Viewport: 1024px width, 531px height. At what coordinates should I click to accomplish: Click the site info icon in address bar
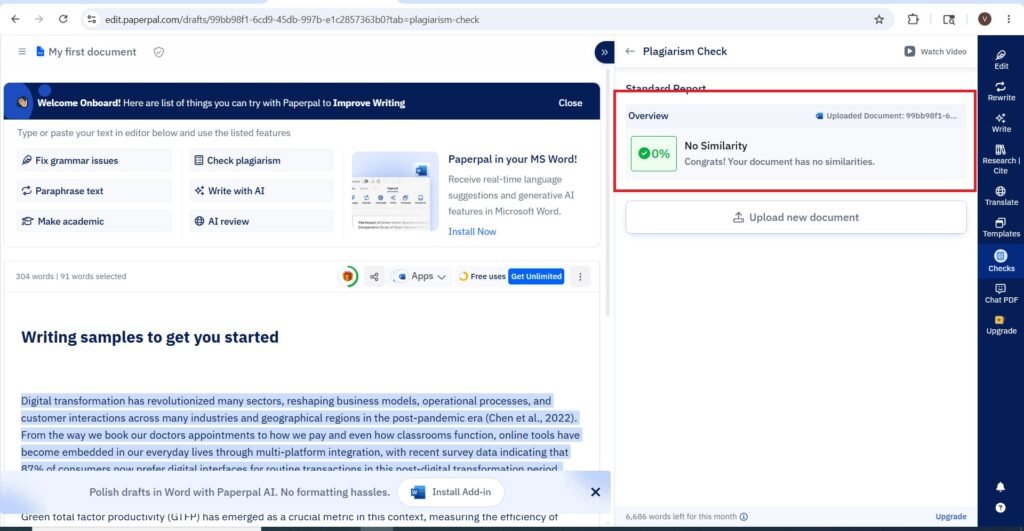91,20
